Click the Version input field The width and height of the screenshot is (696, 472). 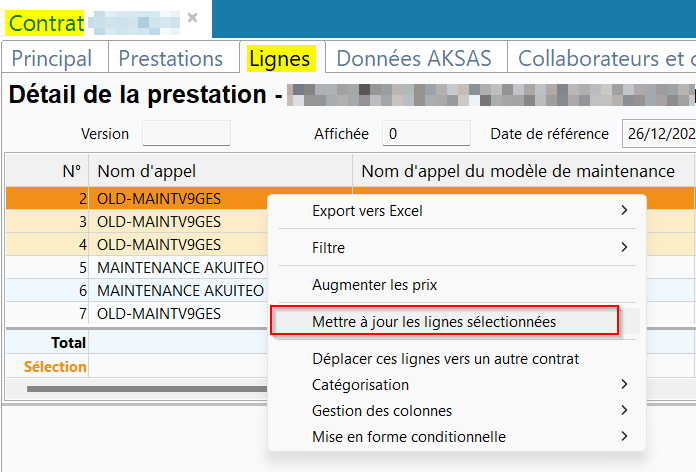[186, 133]
